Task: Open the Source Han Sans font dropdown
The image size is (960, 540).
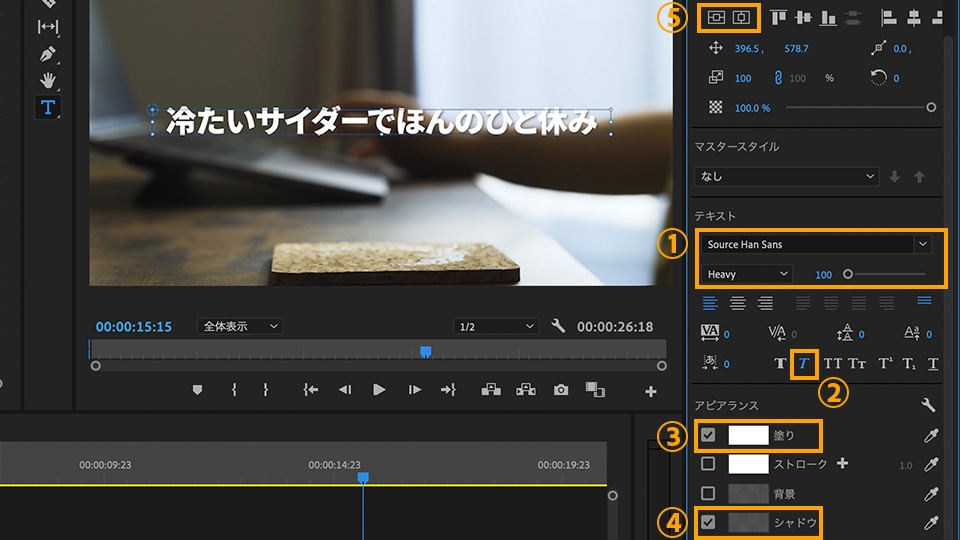Action: pyautogui.click(x=816, y=244)
